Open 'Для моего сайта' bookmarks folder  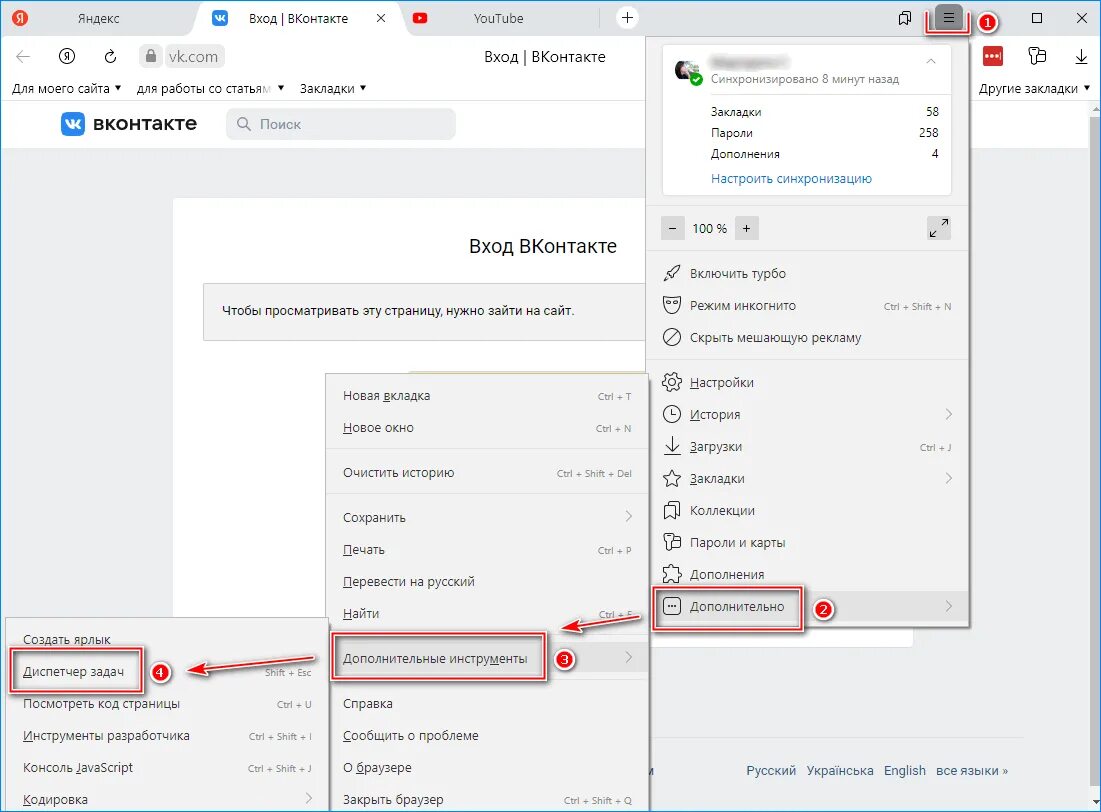click(67, 89)
